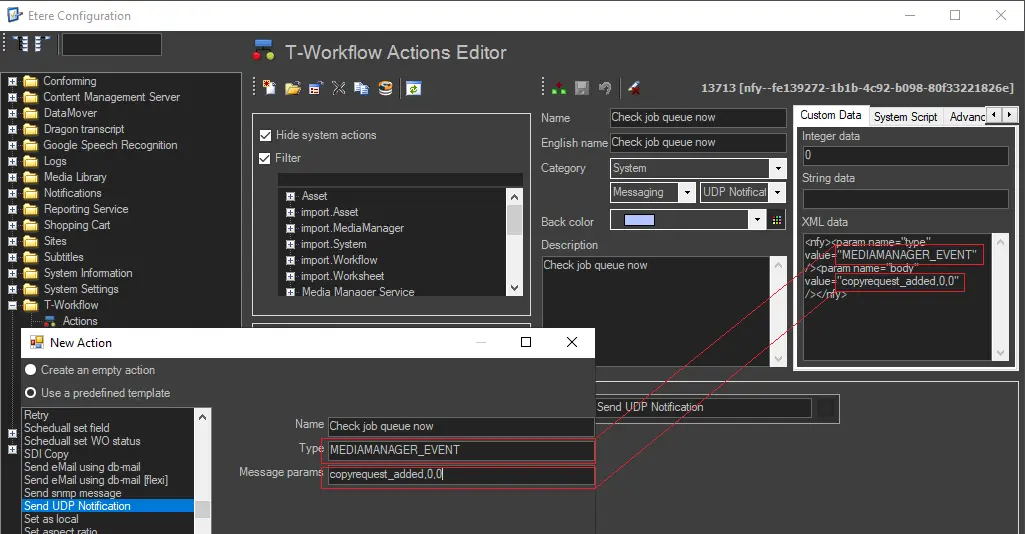Click the copy toolbar icon
Viewport: 1025px width, 534px height.
(x=361, y=88)
